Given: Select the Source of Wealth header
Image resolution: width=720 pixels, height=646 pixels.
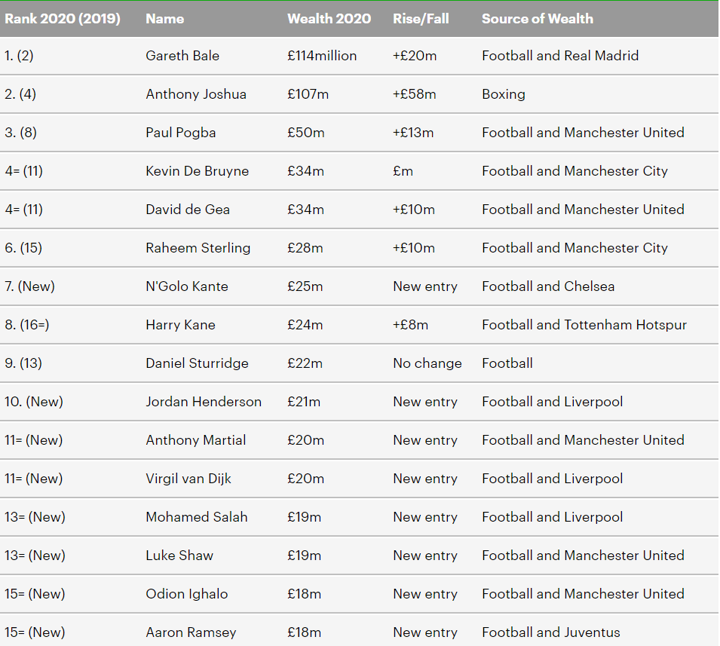Looking at the screenshot, I should tap(537, 19).
